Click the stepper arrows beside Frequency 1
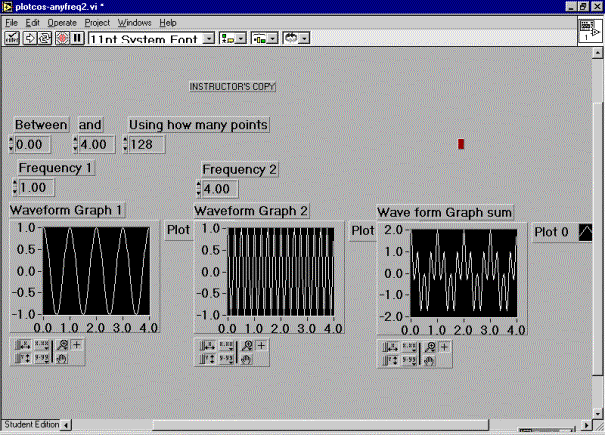Image resolution: width=605 pixels, height=435 pixels. pos(15,188)
